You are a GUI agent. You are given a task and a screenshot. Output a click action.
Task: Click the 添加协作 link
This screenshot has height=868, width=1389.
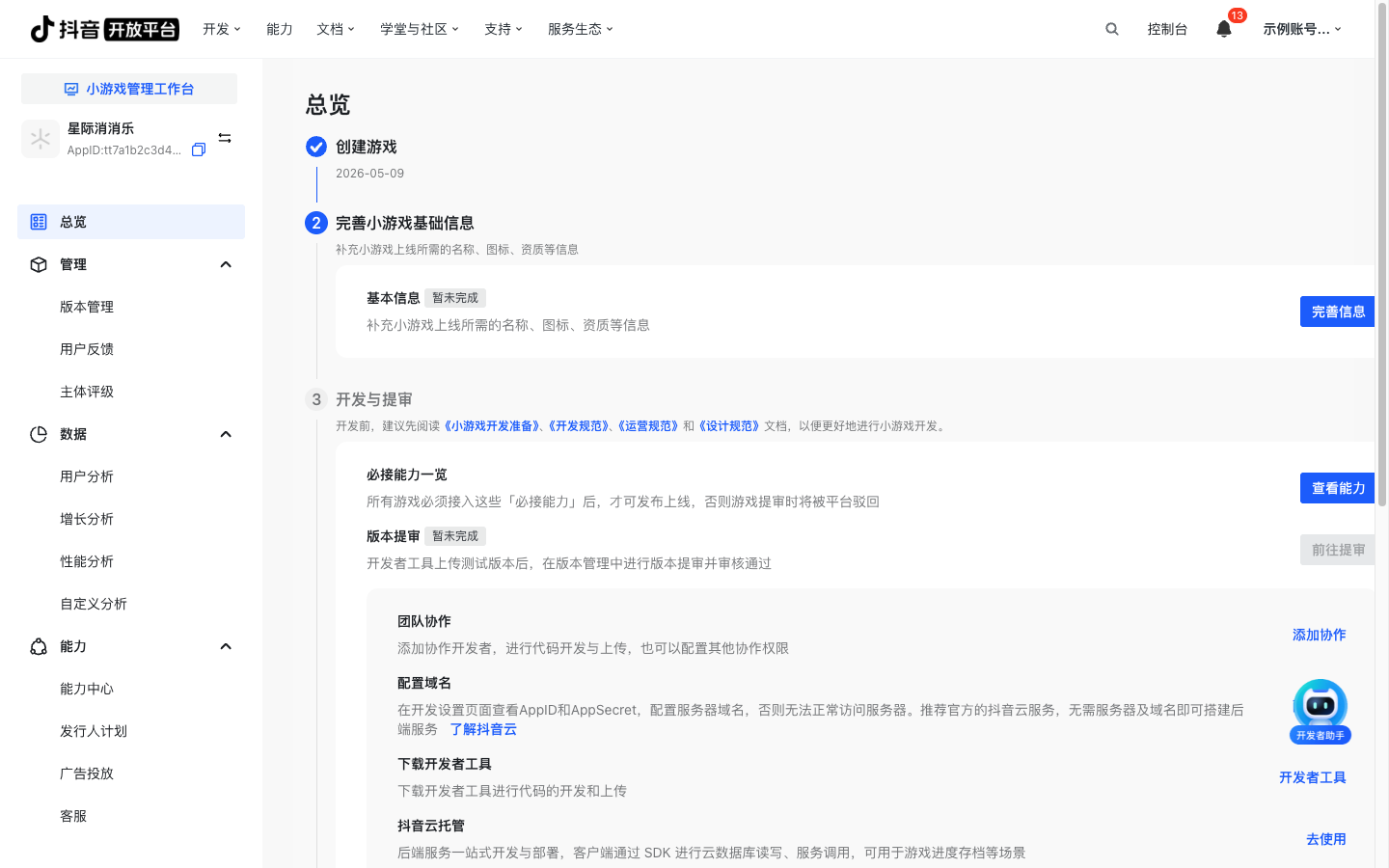(1319, 635)
